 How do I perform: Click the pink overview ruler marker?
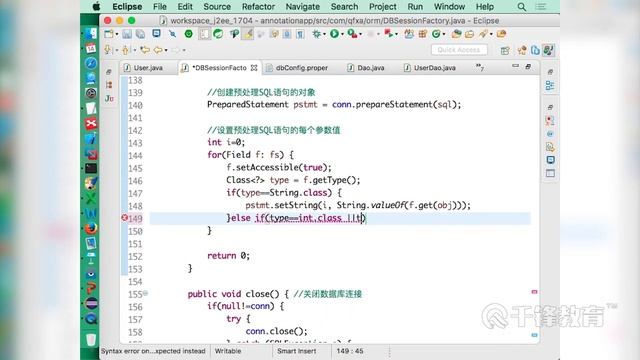534,291
